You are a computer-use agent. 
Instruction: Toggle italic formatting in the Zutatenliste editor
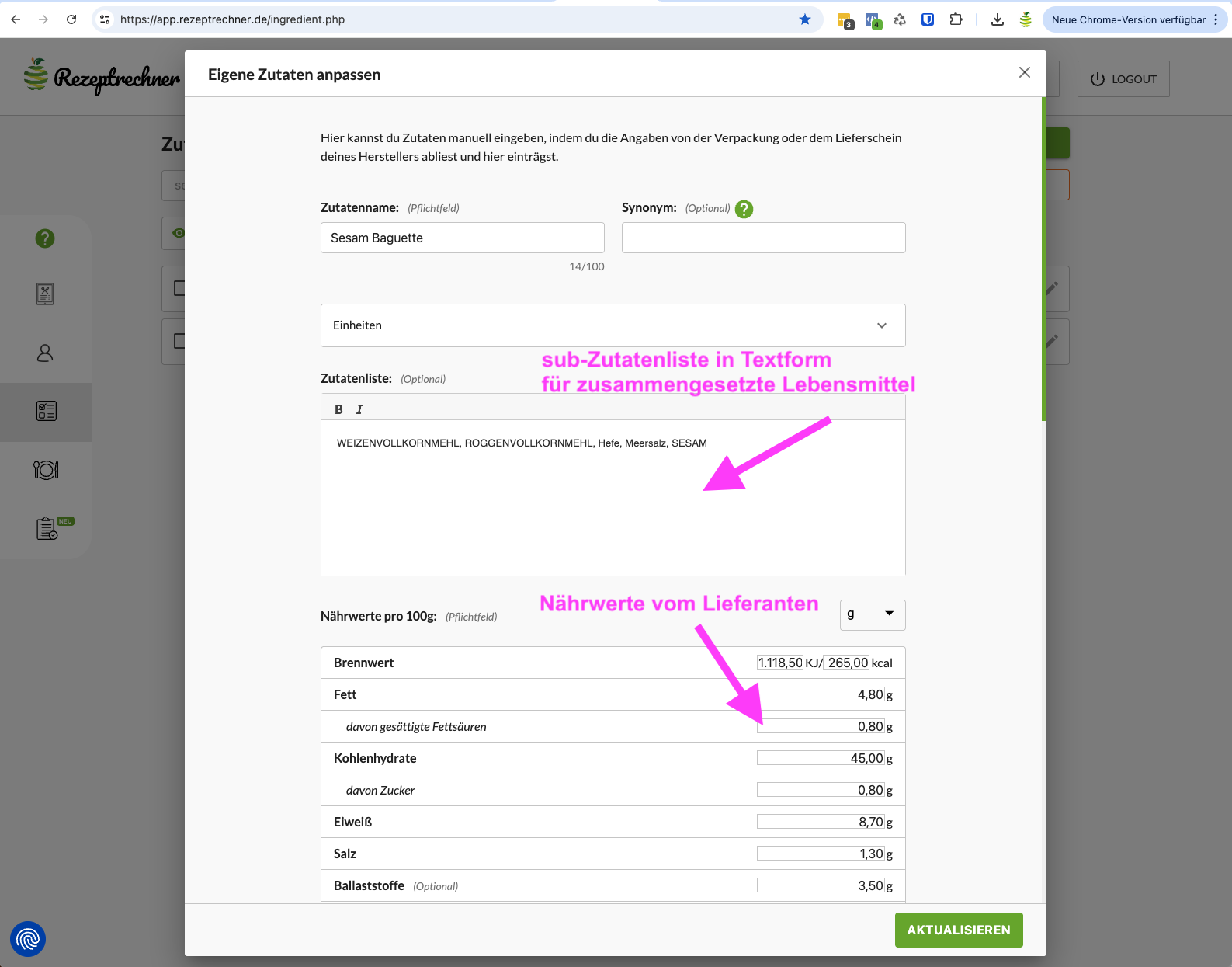coord(359,409)
